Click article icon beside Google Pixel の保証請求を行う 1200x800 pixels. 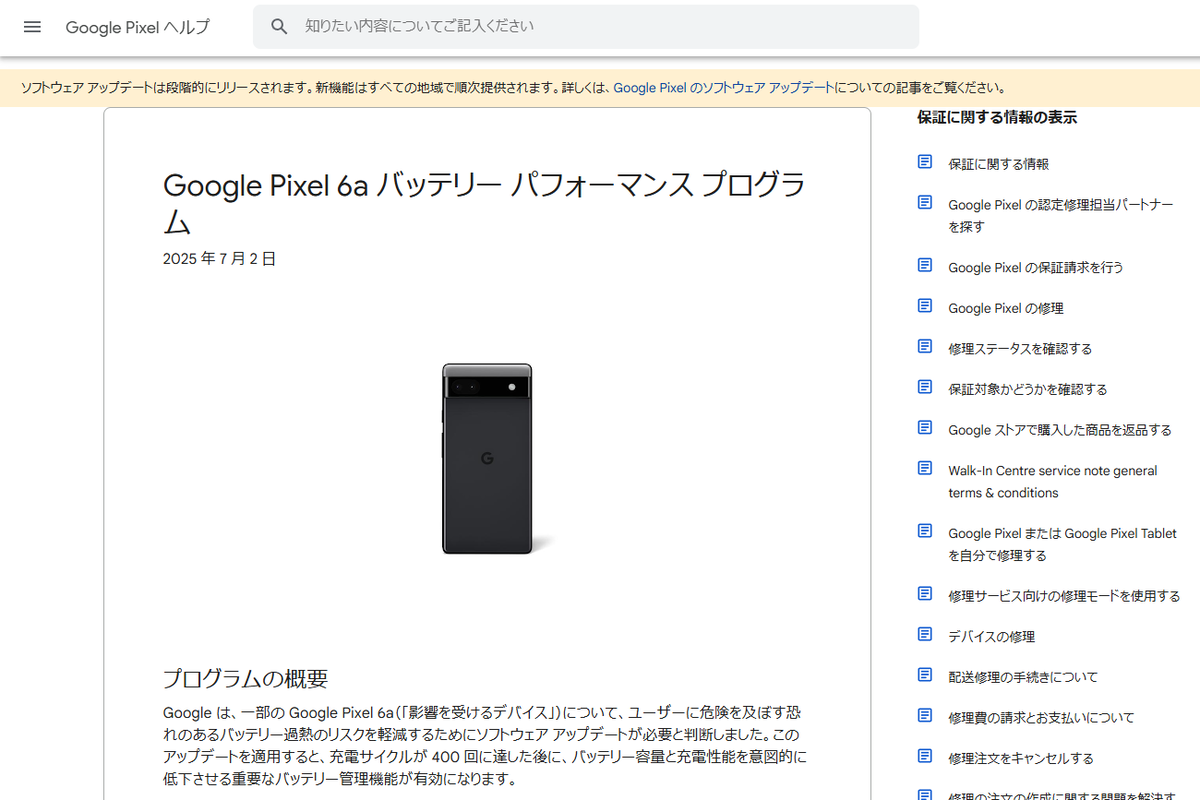925,265
